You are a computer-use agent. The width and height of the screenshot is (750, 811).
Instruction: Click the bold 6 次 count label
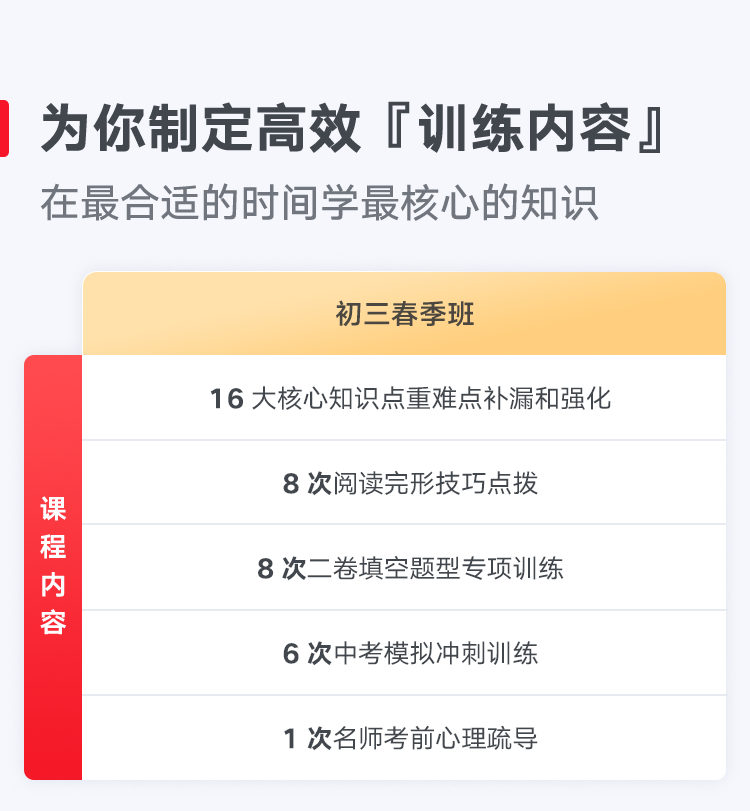pyautogui.click(x=307, y=653)
